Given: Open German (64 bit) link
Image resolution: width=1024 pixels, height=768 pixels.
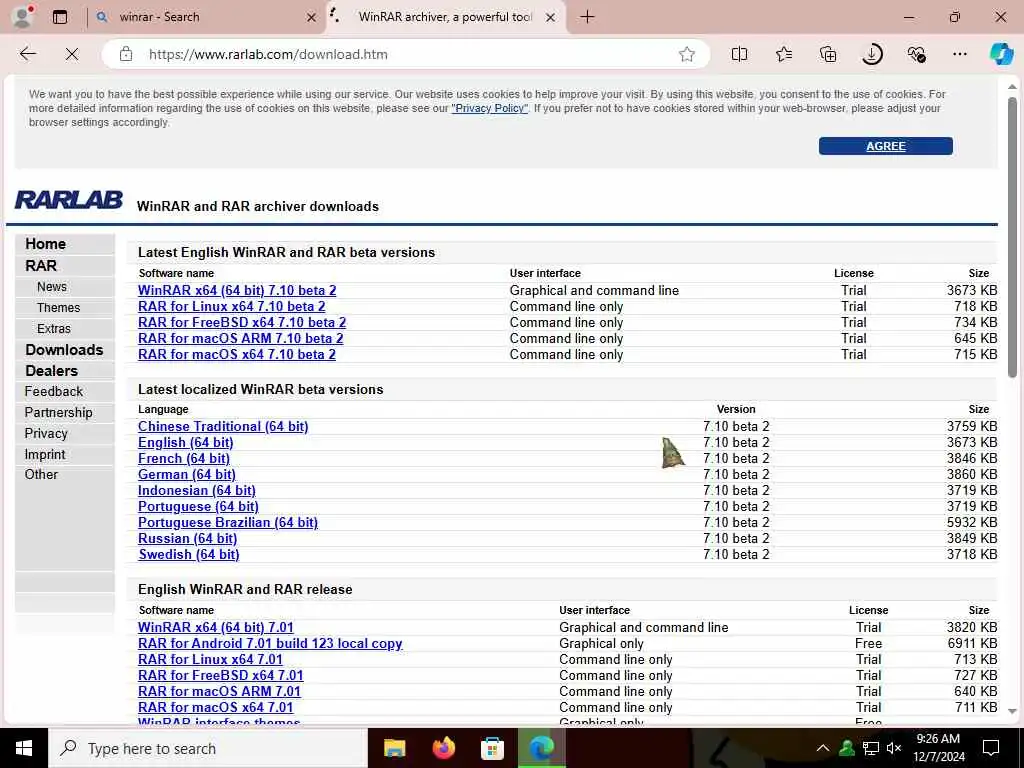Looking at the screenshot, I should [187, 475].
